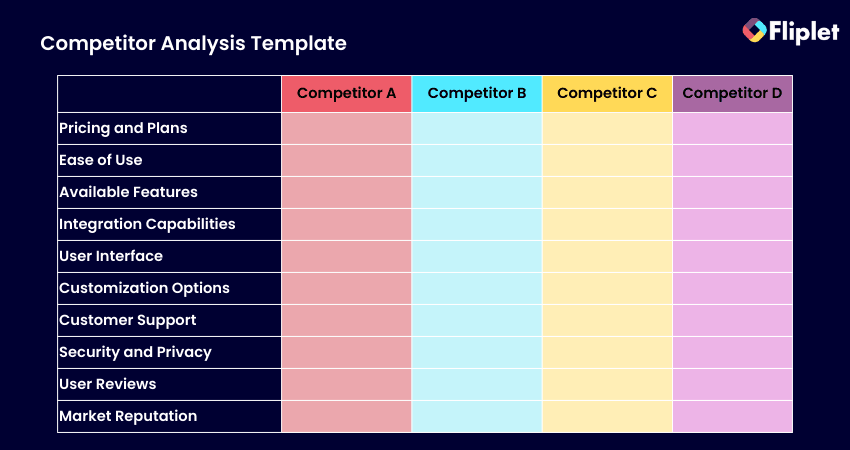The width and height of the screenshot is (850, 450).
Task: Click the Security and Privacy row label
Action: point(136,352)
